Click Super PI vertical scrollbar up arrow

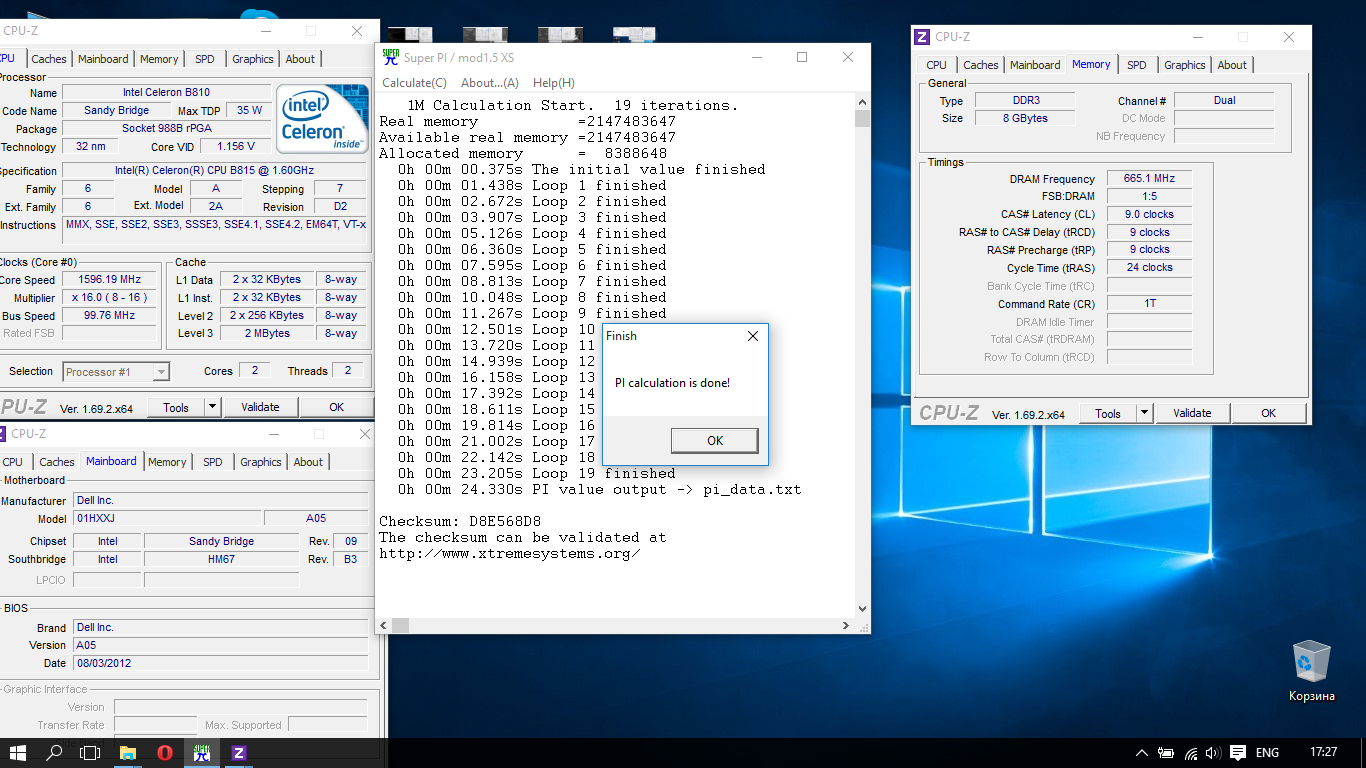[x=863, y=102]
